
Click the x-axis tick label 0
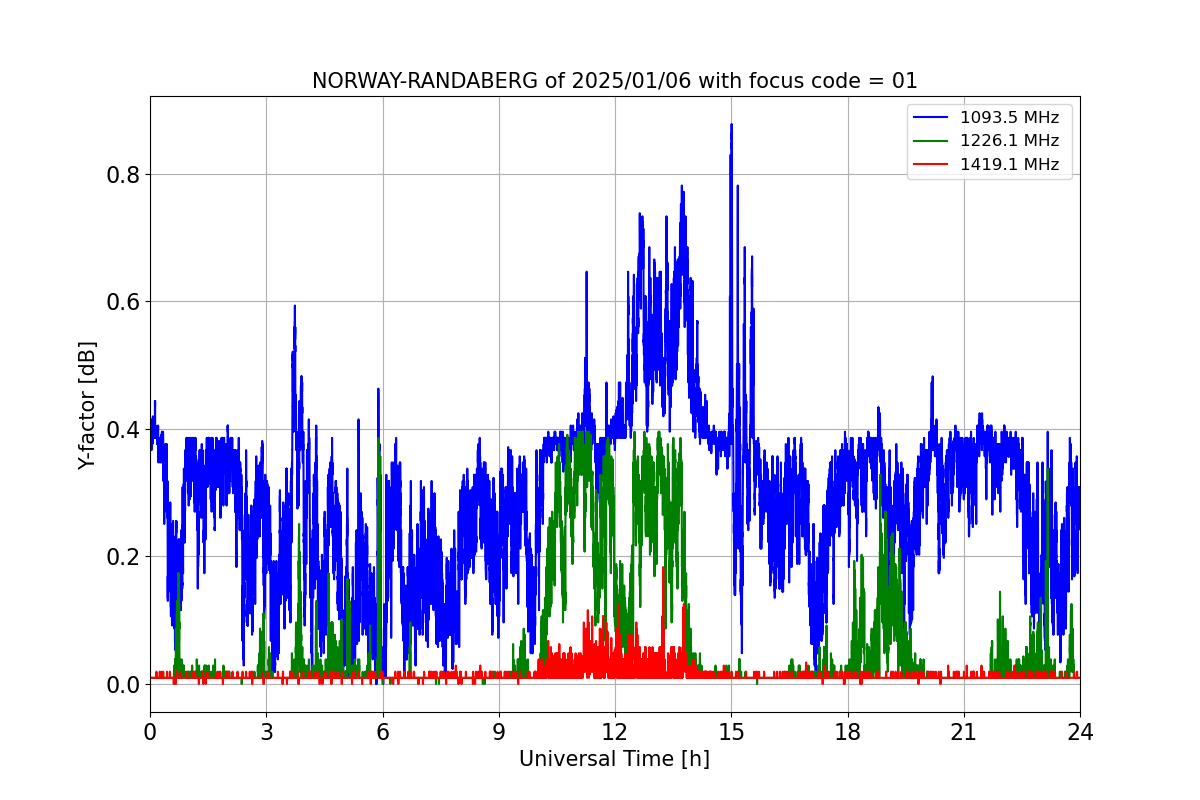point(150,732)
